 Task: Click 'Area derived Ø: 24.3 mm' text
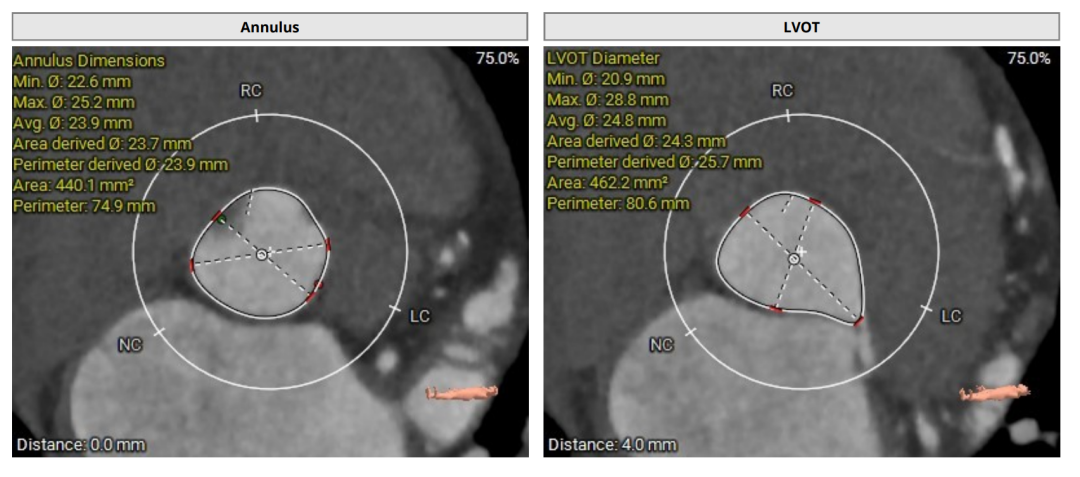tap(636, 141)
